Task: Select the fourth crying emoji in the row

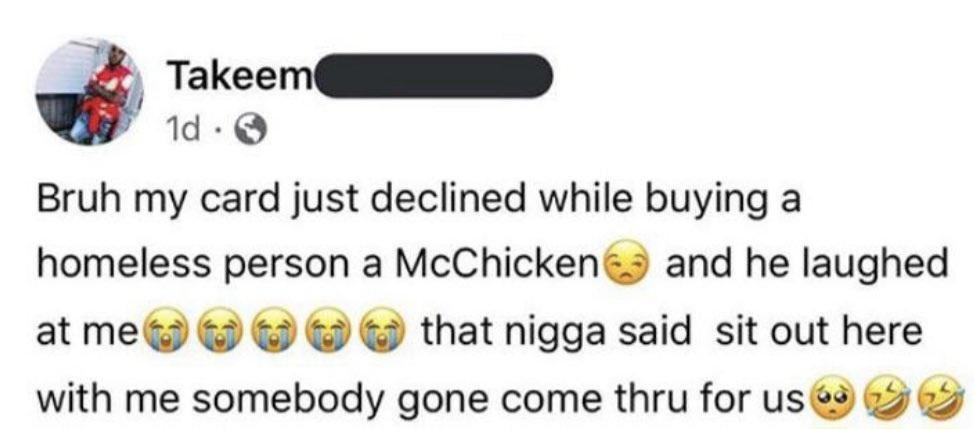Action: pyautogui.click(x=324, y=333)
